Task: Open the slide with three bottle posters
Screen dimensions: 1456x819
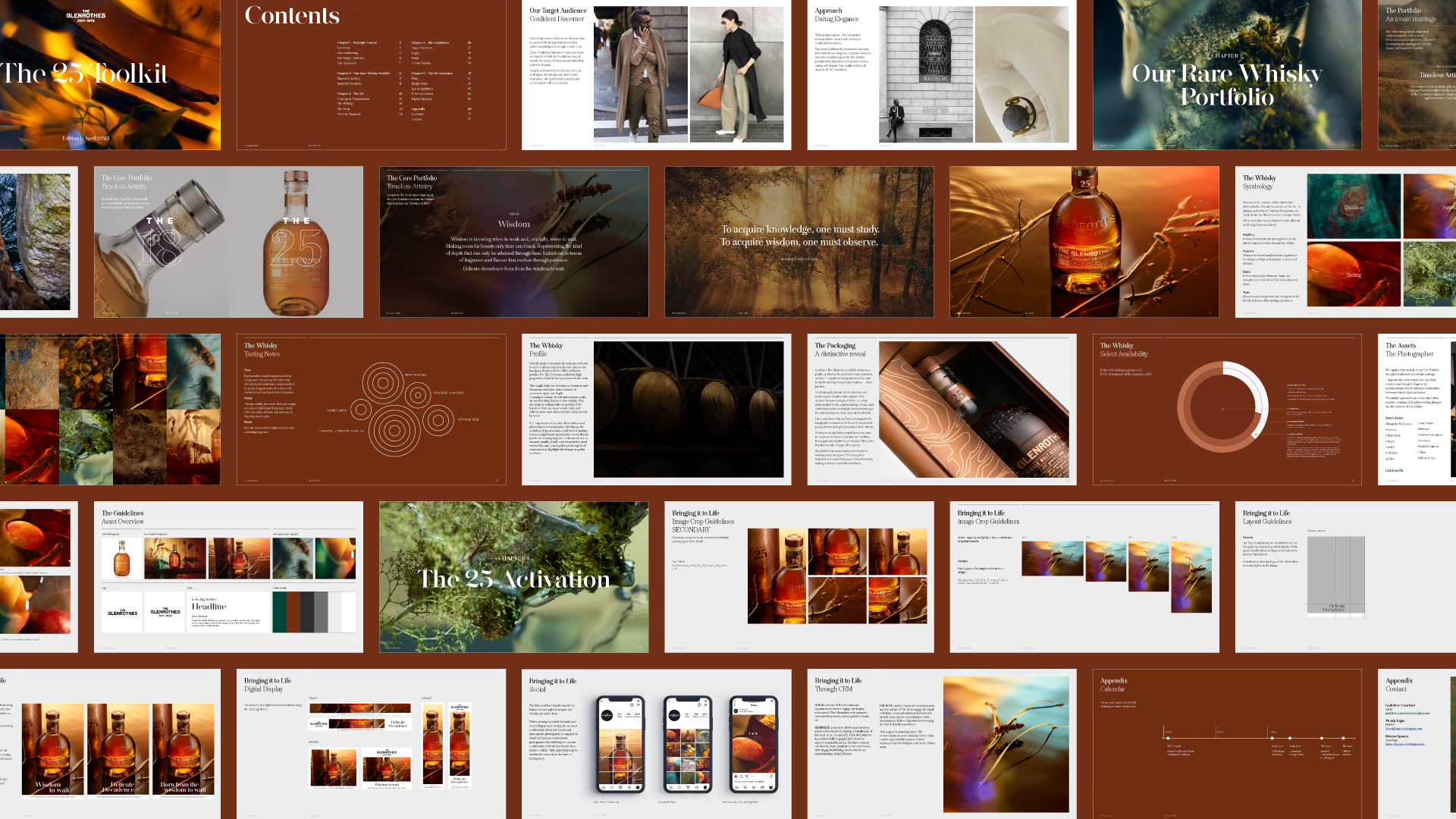Action: 110,744
